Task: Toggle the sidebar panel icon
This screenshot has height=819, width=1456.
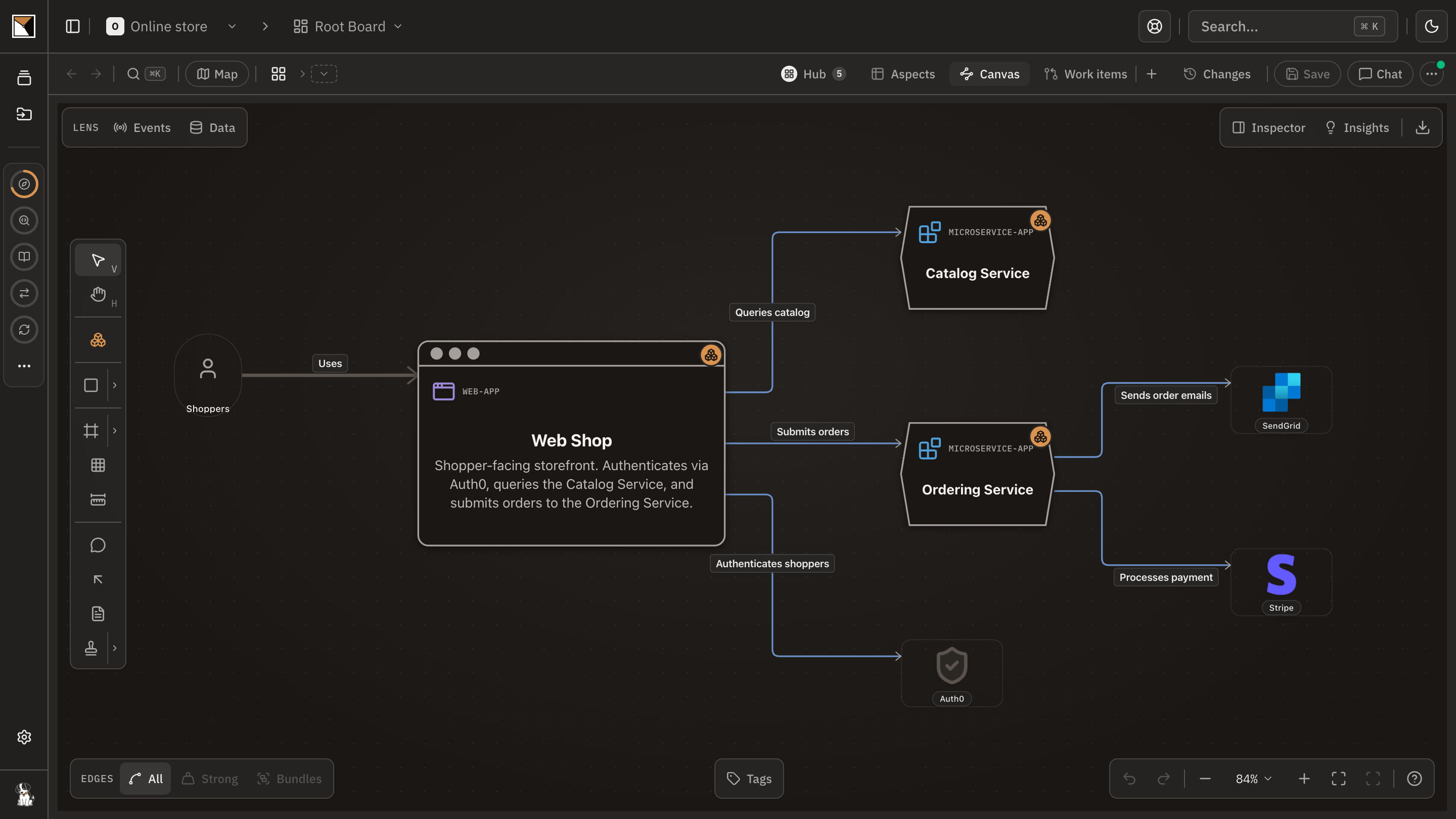Action: tap(72, 26)
